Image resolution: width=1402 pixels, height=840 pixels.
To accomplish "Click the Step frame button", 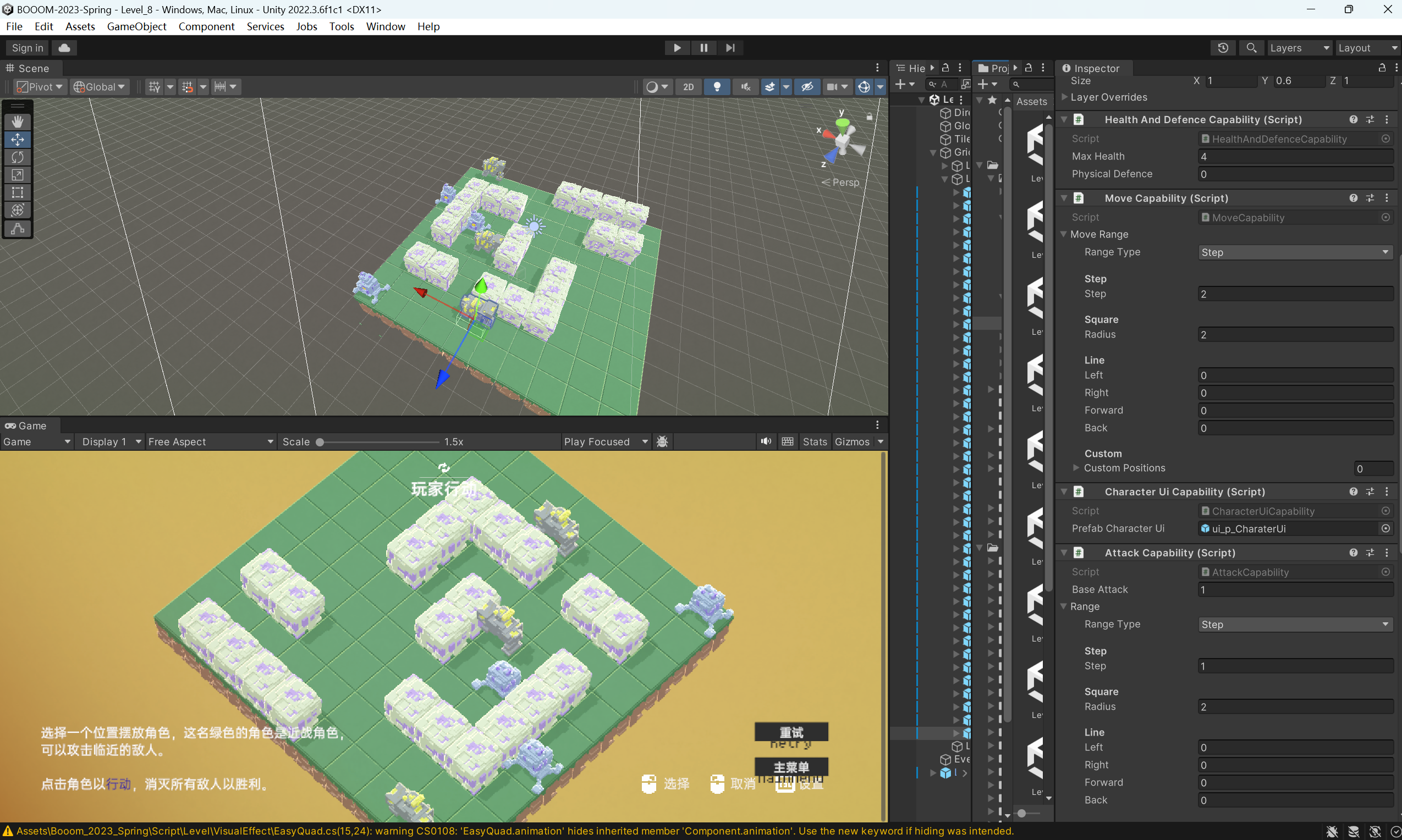I will 730,48.
